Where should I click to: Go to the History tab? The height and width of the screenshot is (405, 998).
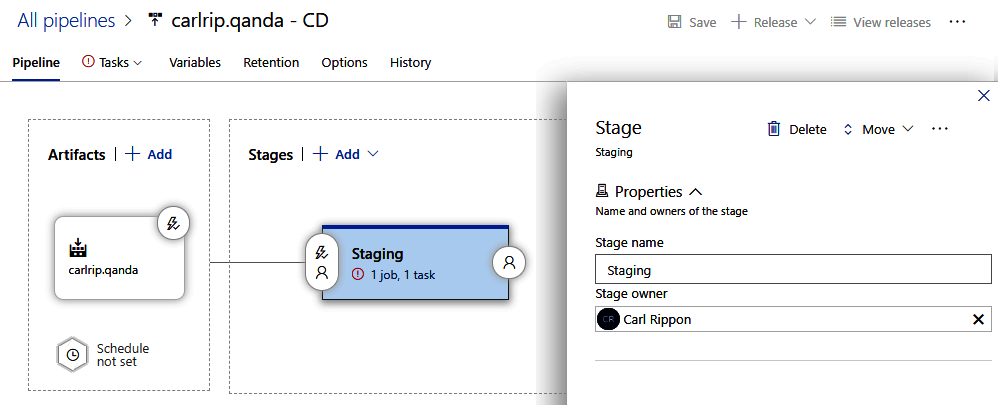tap(410, 62)
